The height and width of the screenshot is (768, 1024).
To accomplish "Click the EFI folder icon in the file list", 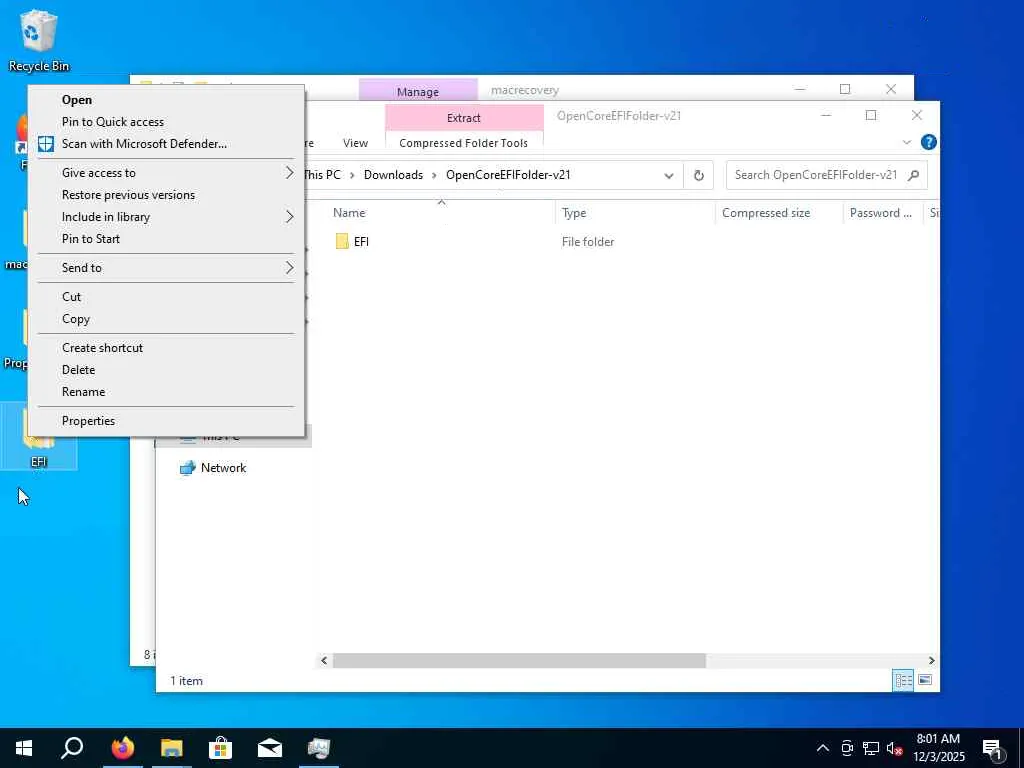I will click(x=342, y=242).
